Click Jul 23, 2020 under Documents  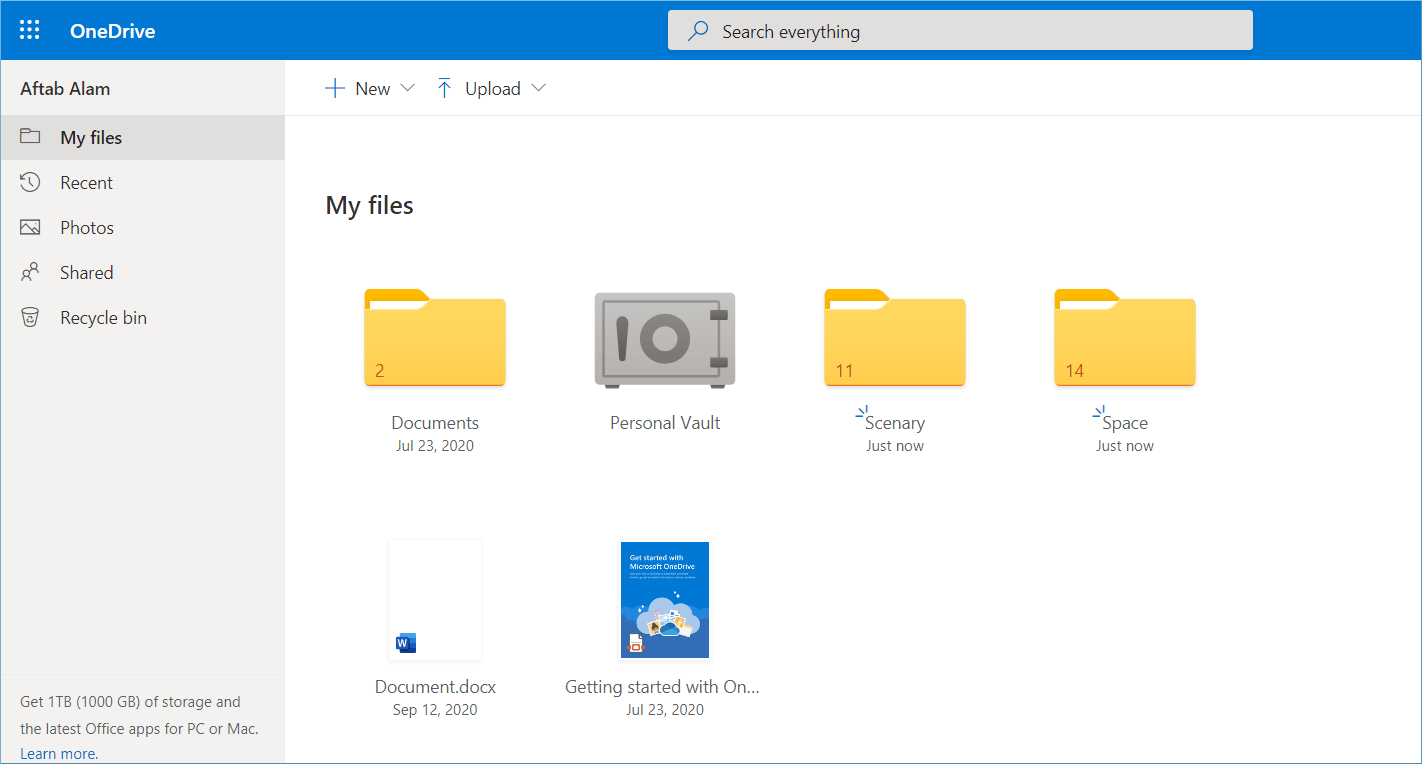[x=435, y=446]
